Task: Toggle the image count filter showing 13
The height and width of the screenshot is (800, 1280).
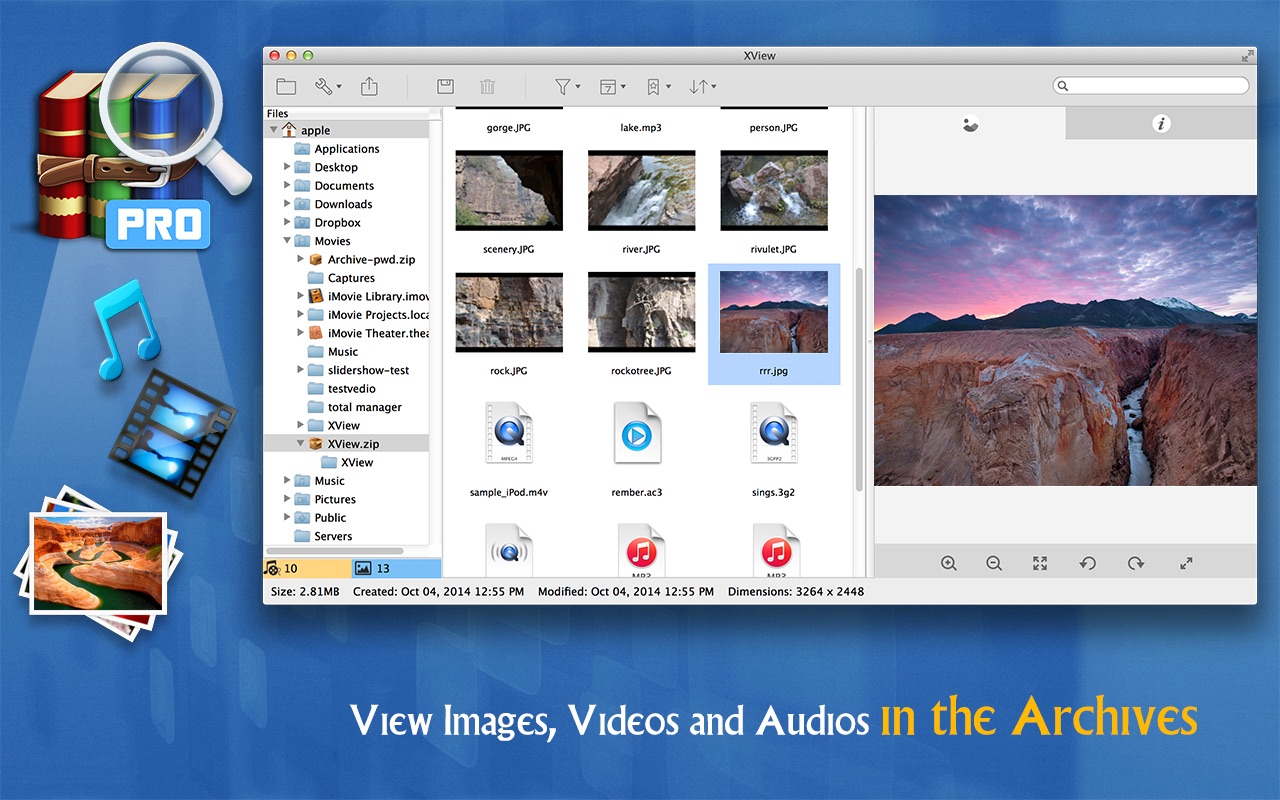Action: 396,568
